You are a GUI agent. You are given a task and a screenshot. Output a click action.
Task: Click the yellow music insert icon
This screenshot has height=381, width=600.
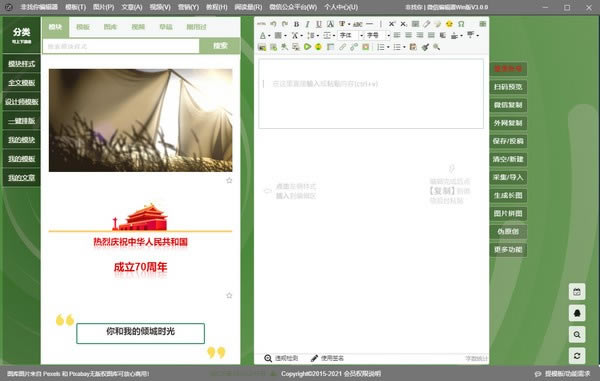(x=318, y=47)
